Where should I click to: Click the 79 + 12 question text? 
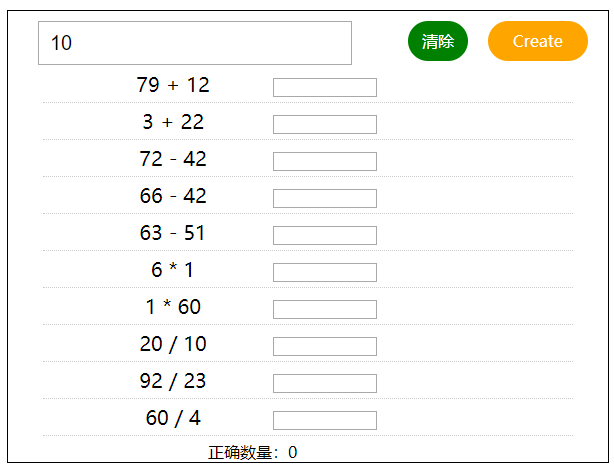[x=173, y=85]
